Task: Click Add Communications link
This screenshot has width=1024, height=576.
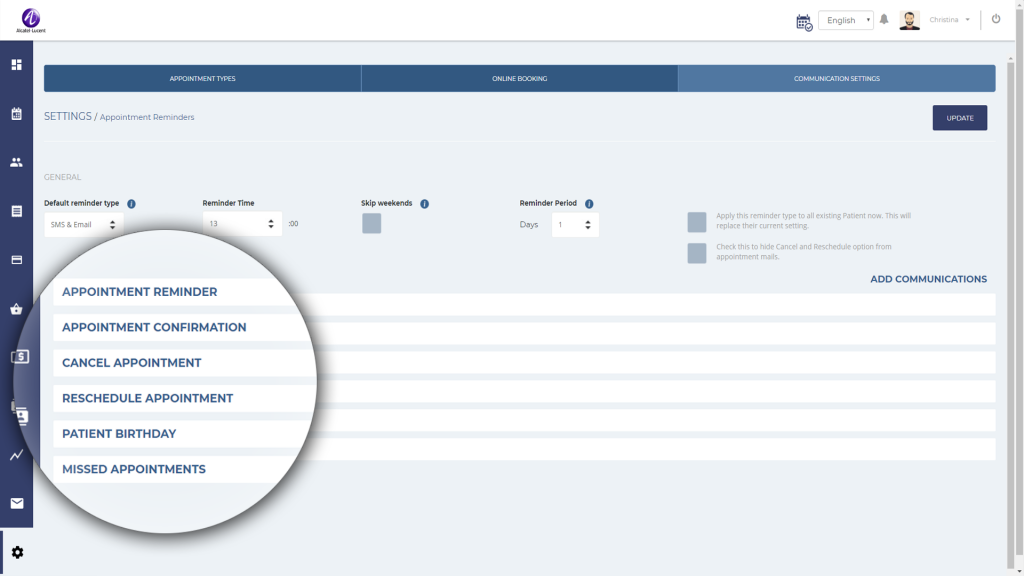Action: (929, 279)
